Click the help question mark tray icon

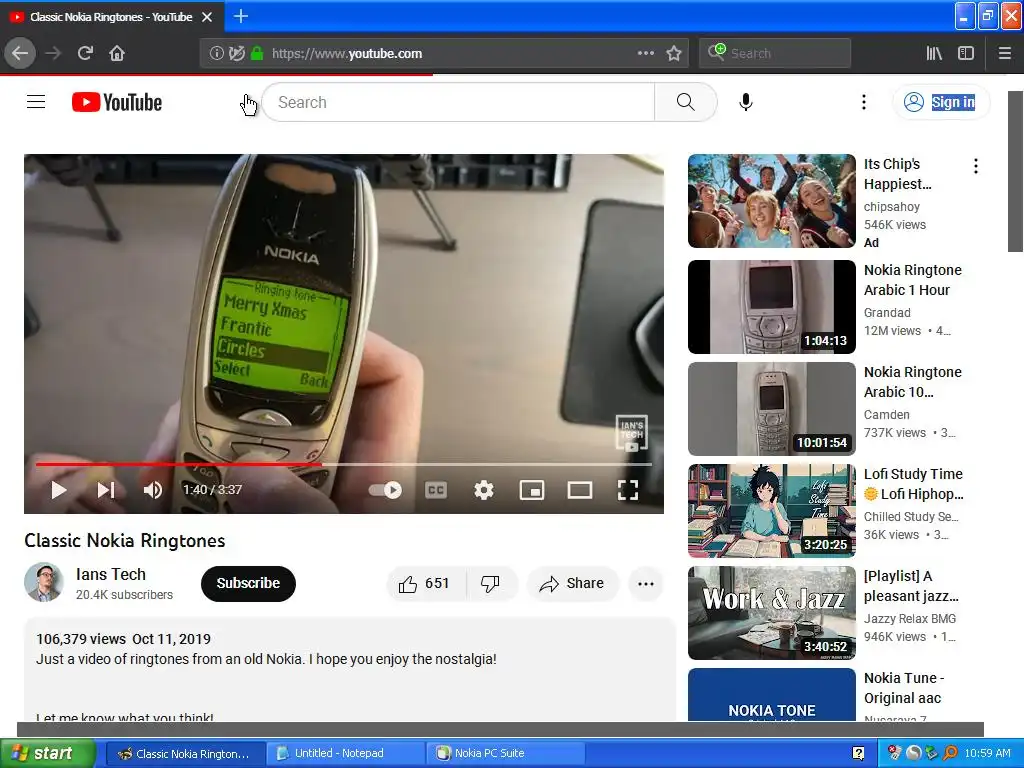tap(859, 753)
